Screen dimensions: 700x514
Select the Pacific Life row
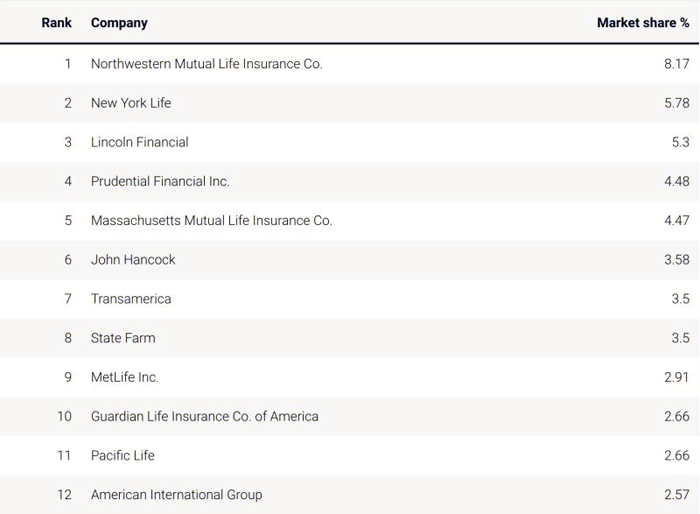[123, 455]
